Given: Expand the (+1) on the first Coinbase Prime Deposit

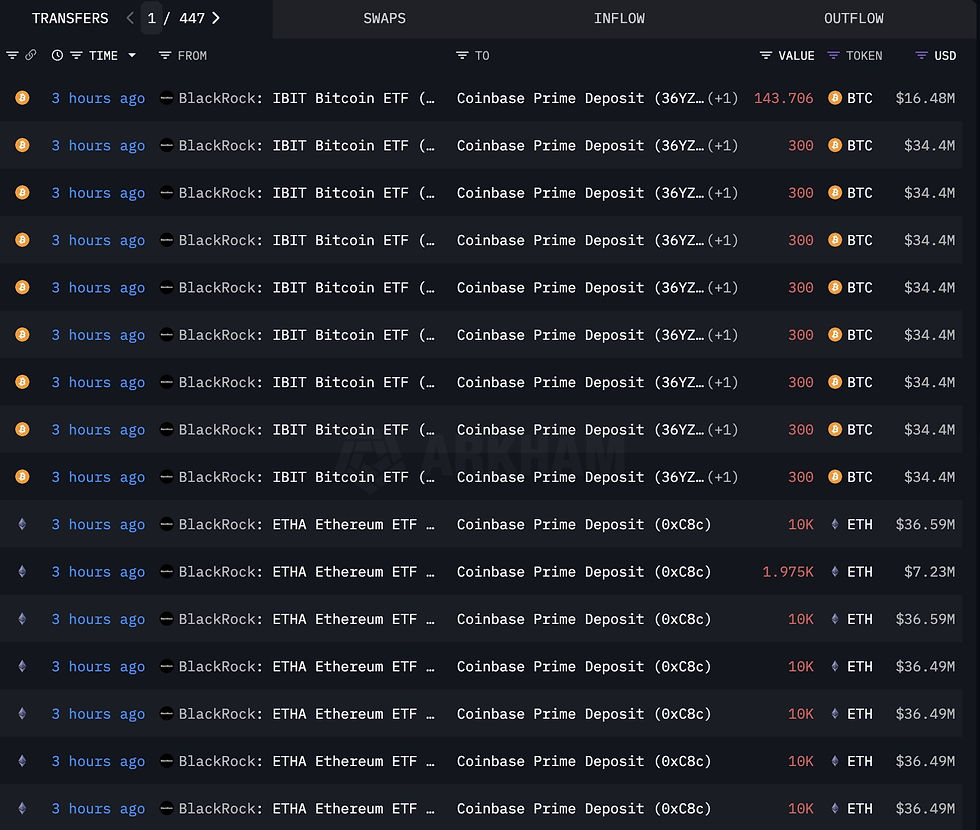Looking at the screenshot, I should (724, 98).
